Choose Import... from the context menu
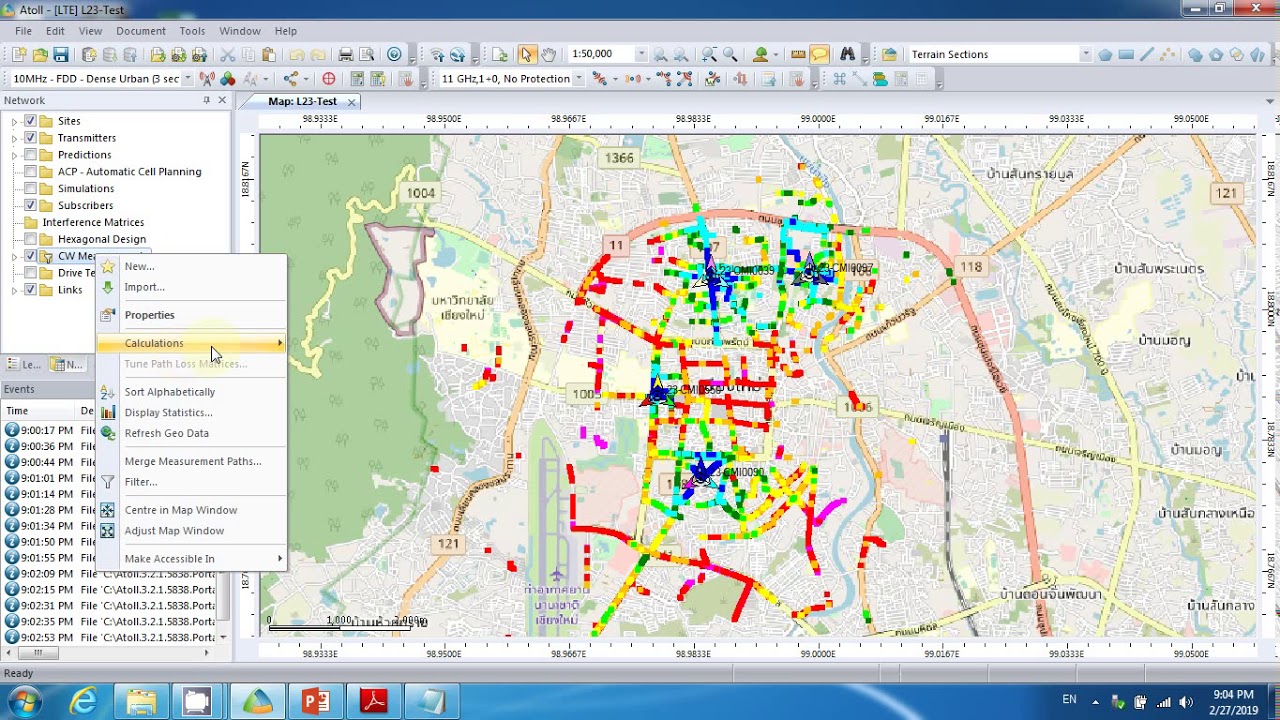1280x720 pixels. [x=191, y=287]
